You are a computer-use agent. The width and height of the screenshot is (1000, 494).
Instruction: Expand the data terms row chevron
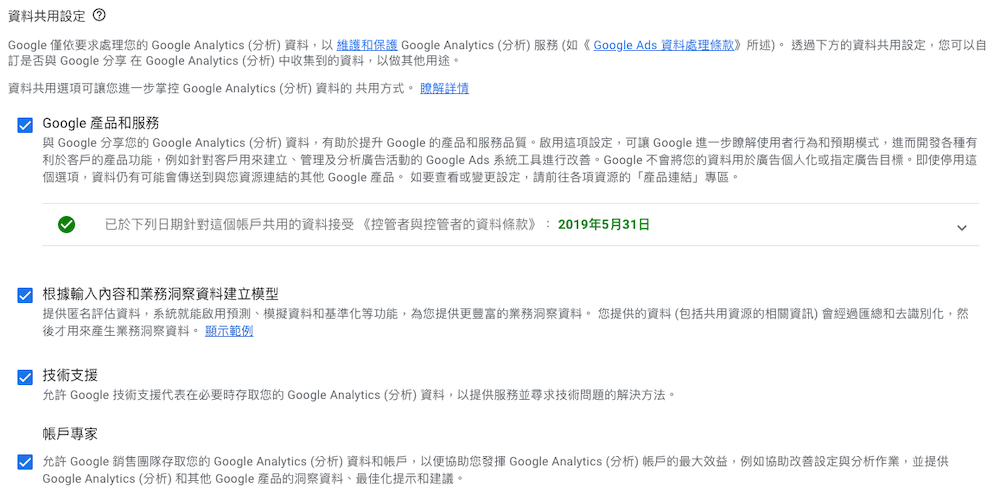tap(962, 228)
